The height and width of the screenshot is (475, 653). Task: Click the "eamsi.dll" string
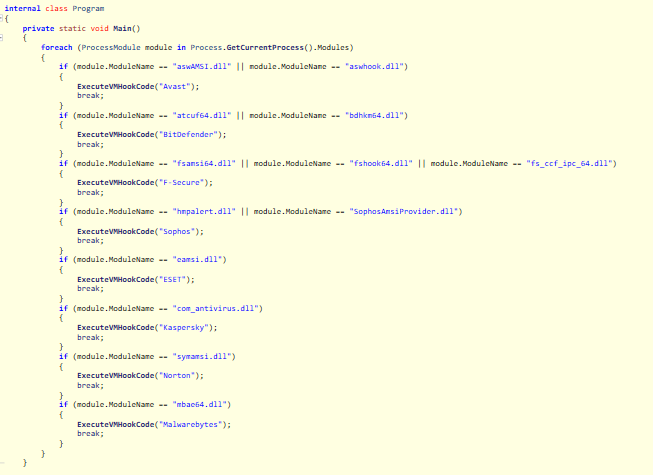[x=197, y=259]
